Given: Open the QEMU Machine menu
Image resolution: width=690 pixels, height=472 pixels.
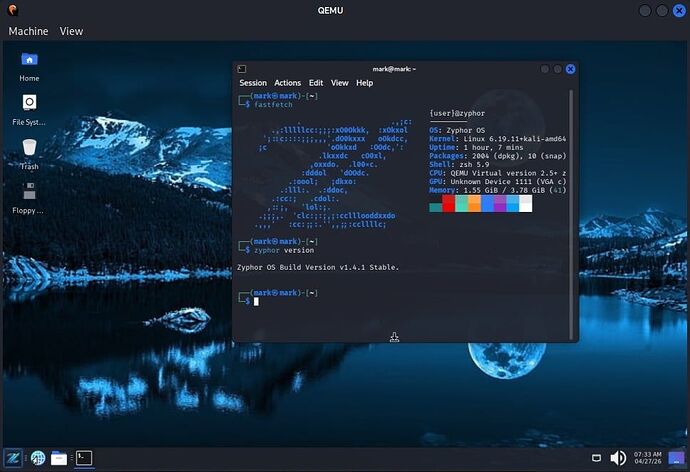Looking at the screenshot, I should point(28,31).
